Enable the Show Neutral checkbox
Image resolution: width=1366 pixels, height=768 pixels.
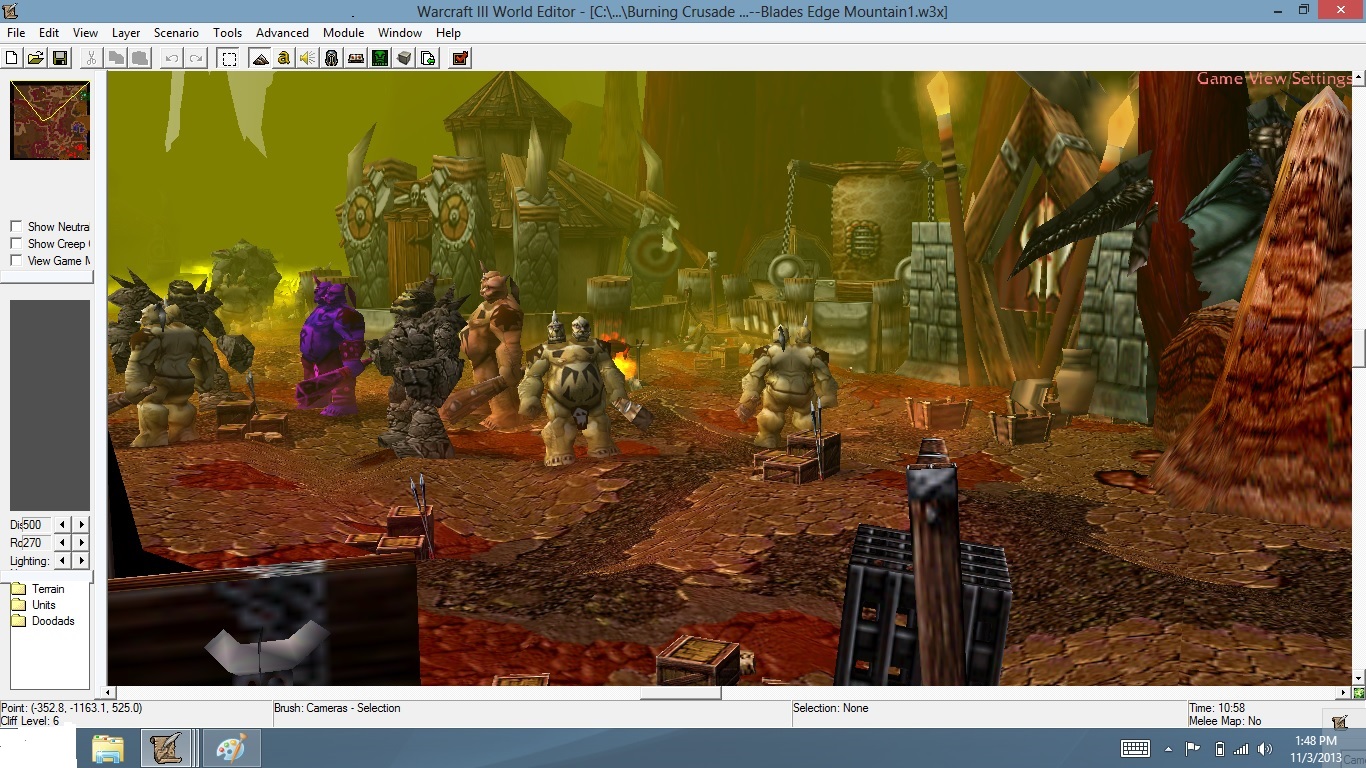tap(16, 227)
